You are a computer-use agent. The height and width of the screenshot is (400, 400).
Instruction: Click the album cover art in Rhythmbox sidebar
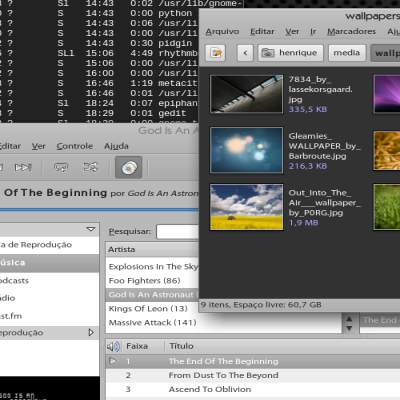point(50,388)
